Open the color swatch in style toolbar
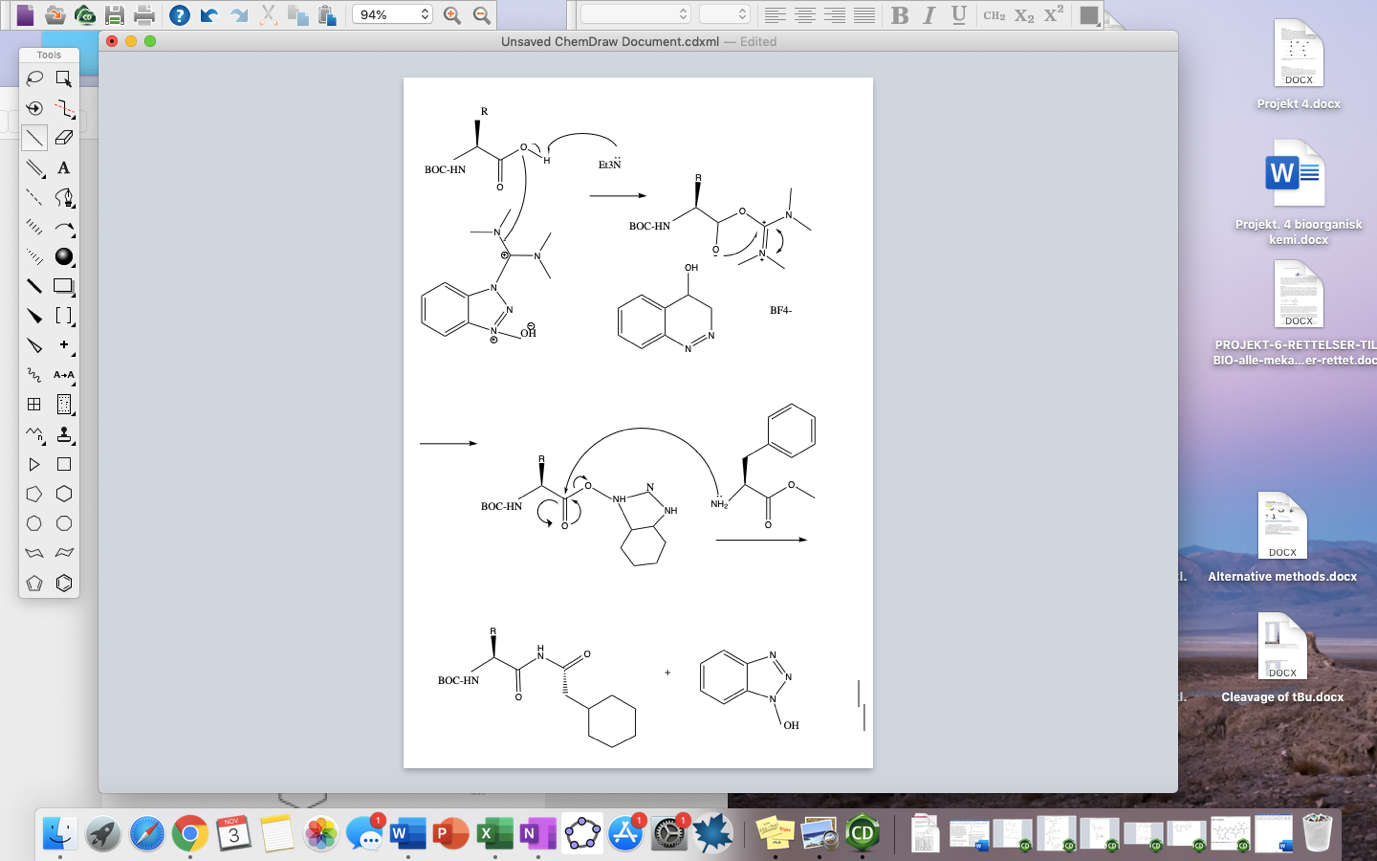This screenshot has width=1377, height=861. click(1089, 15)
